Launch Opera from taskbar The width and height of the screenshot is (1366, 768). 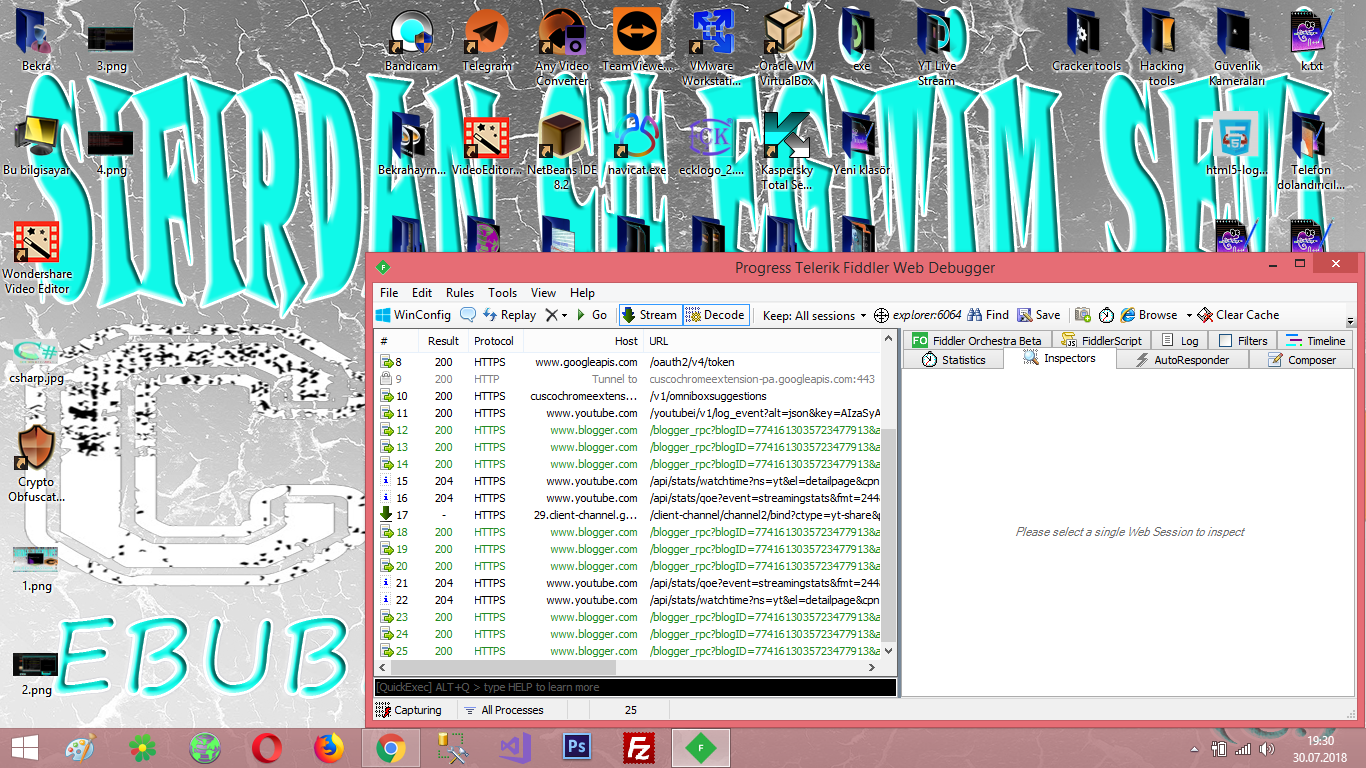tap(266, 747)
